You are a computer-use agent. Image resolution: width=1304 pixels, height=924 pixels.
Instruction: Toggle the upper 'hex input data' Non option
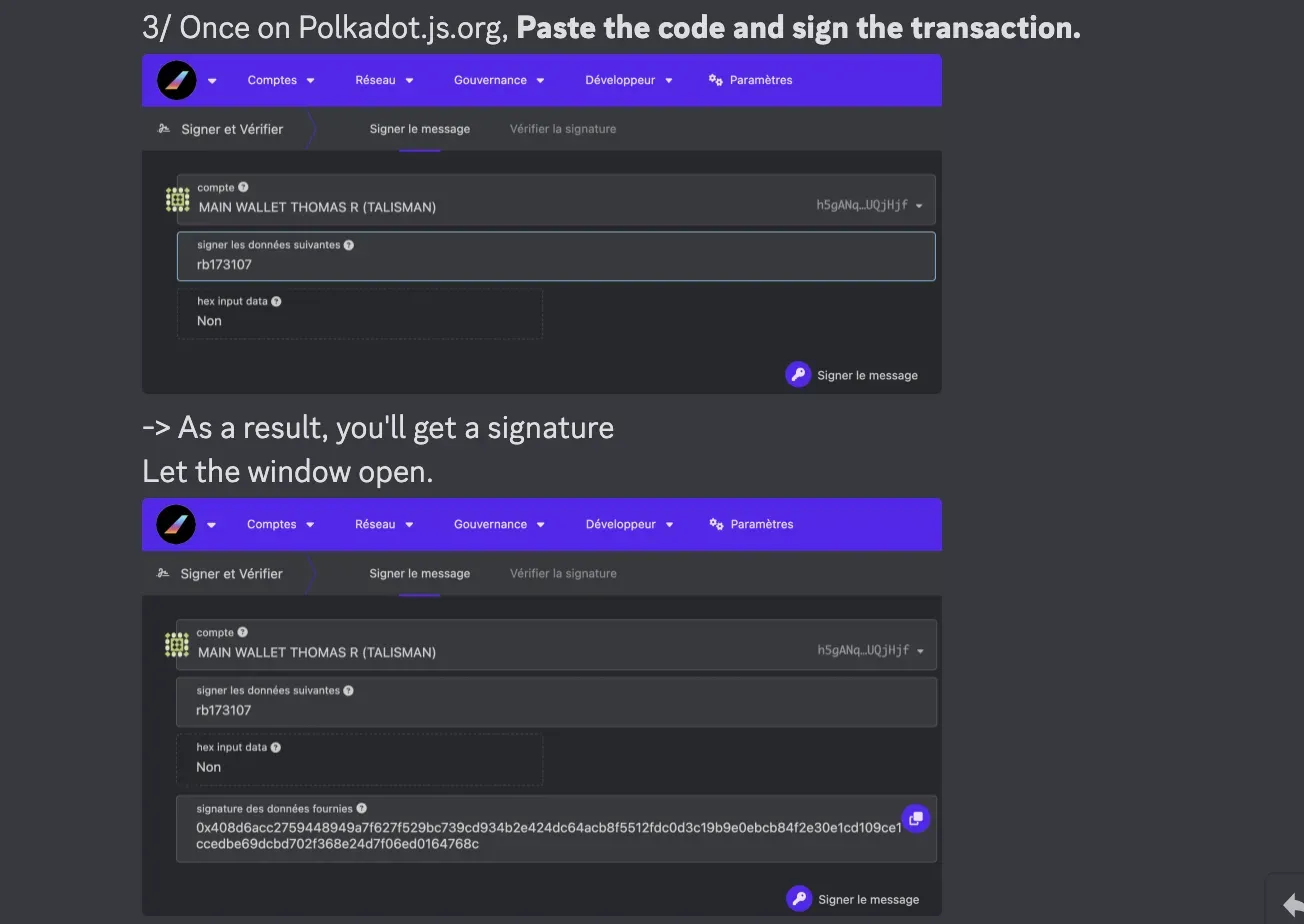click(360, 313)
